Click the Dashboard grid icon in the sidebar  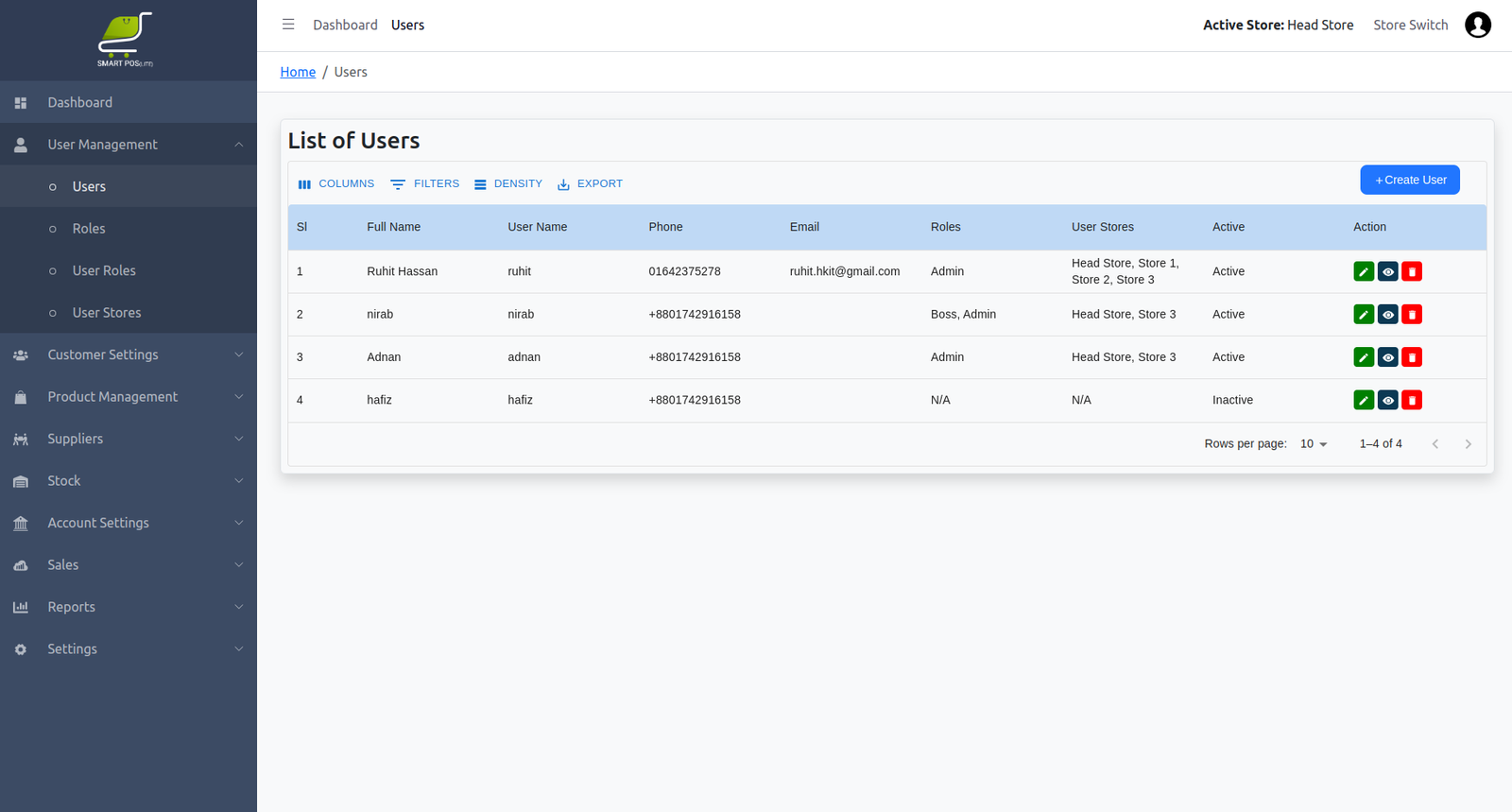pos(21,102)
